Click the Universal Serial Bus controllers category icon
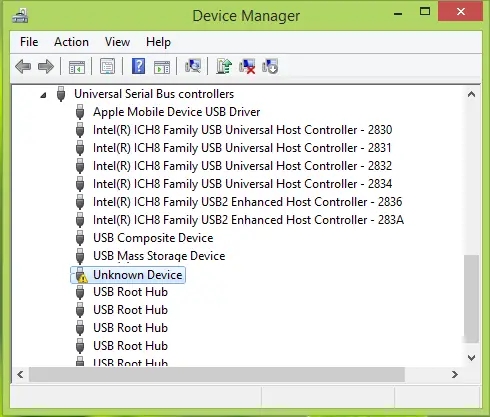 tap(61, 94)
